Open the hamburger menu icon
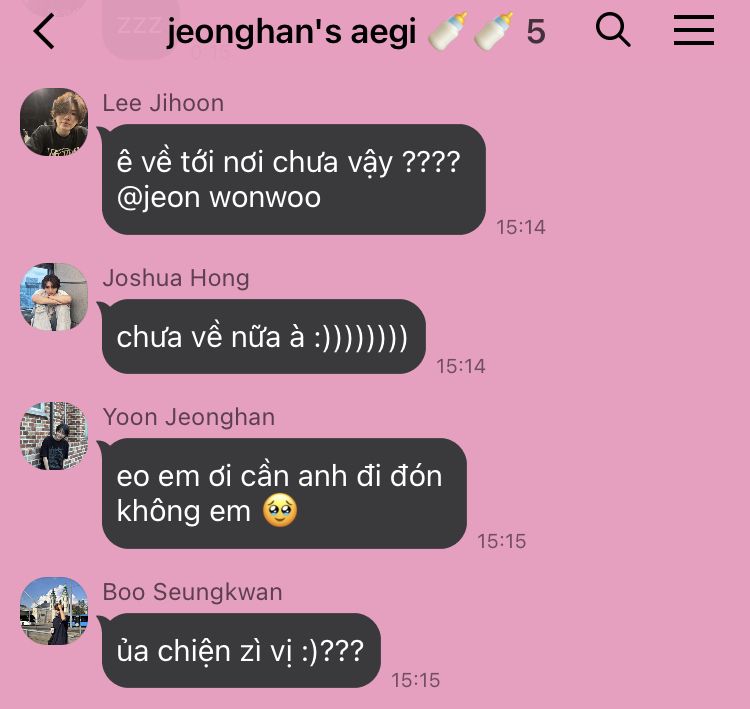Image resolution: width=750 pixels, height=709 pixels. coord(694,30)
